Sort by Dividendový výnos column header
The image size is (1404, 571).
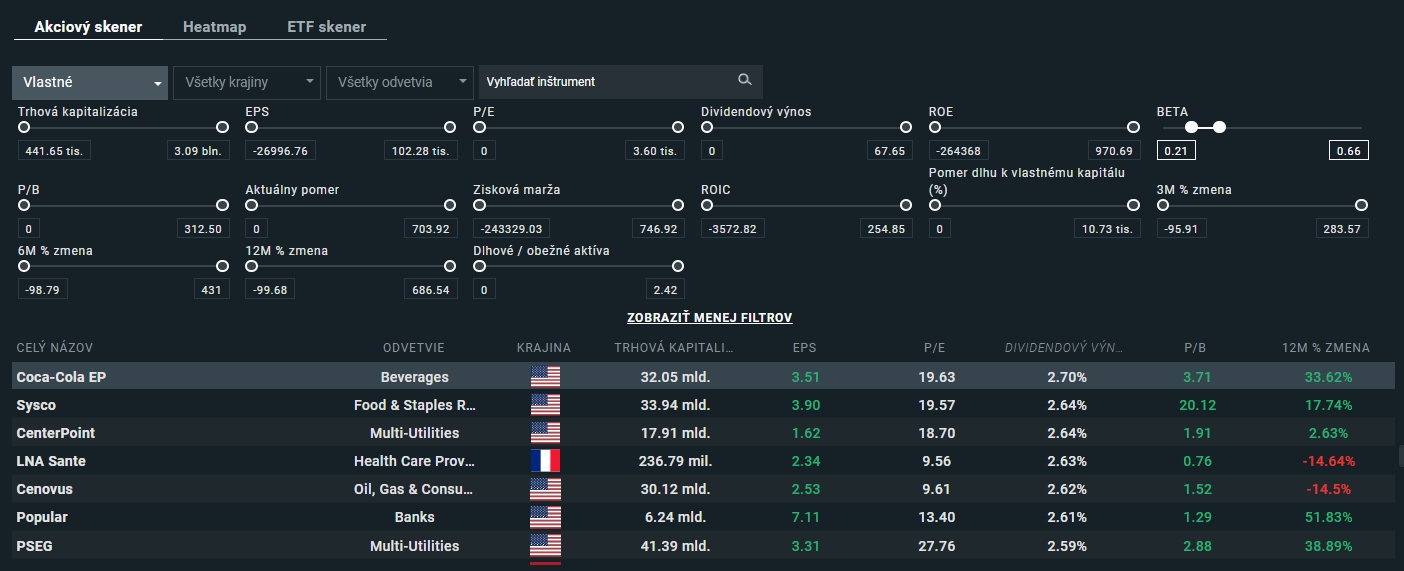click(x=1063, y=348)
